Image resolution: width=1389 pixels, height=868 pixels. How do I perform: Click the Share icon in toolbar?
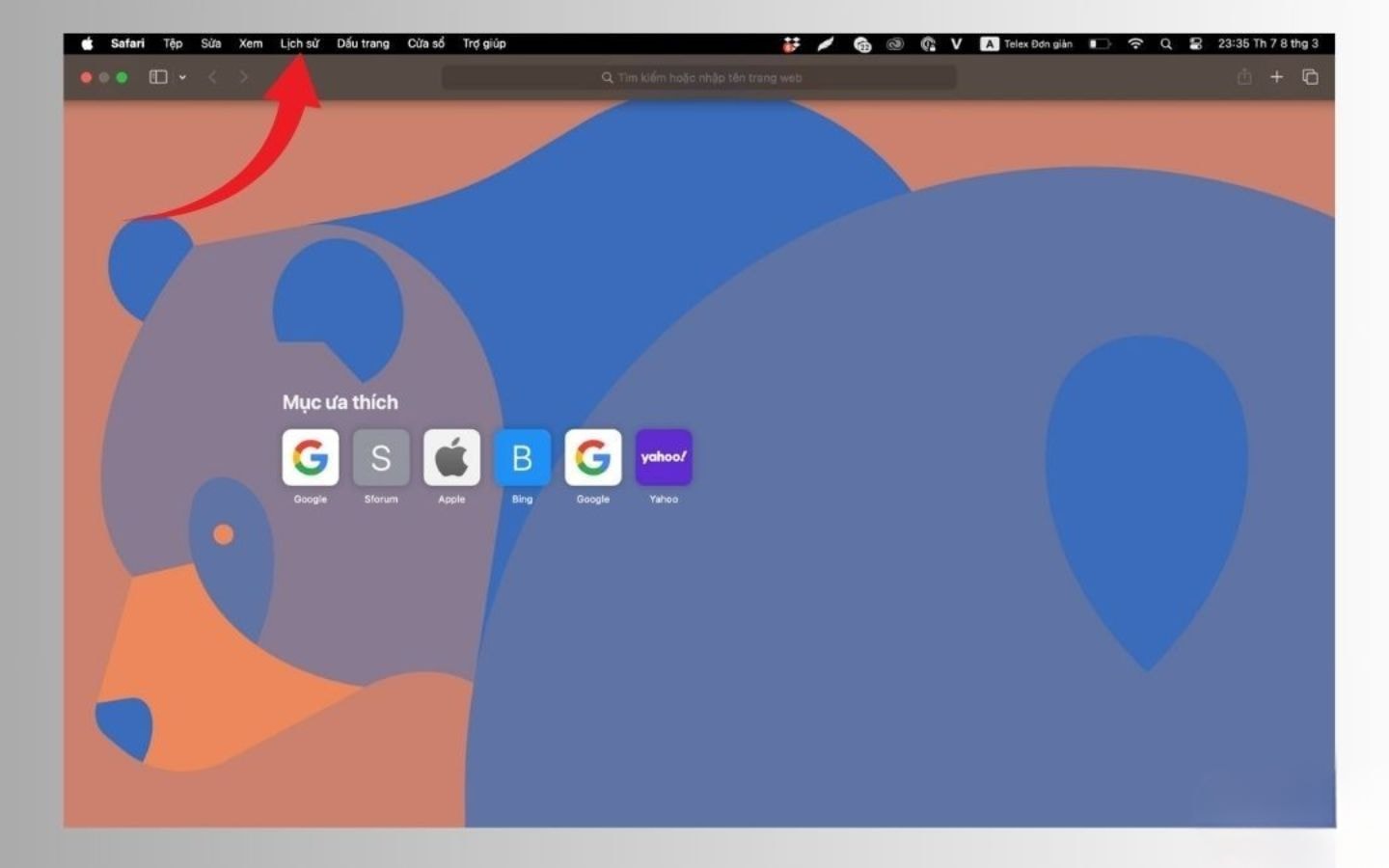[1244, 77]
